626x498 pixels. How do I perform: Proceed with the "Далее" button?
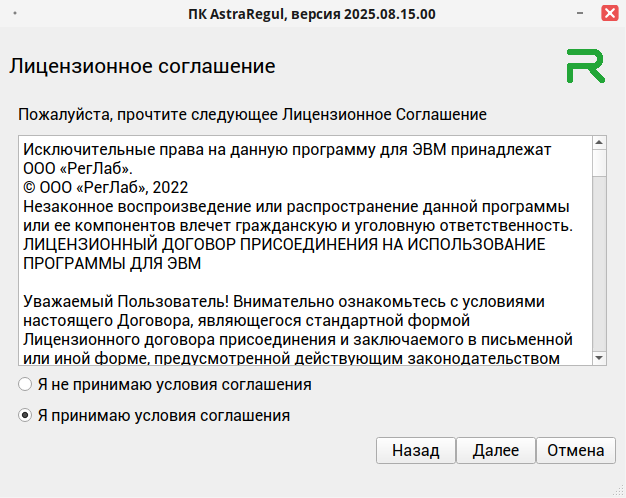495,450
